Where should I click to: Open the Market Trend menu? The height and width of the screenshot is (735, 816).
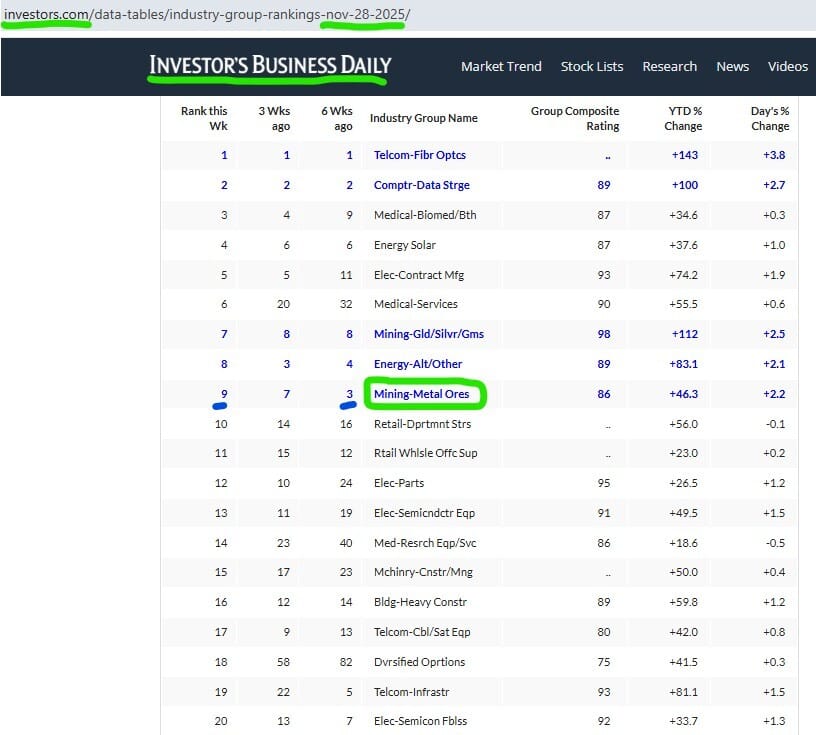(x=501, y=67)
